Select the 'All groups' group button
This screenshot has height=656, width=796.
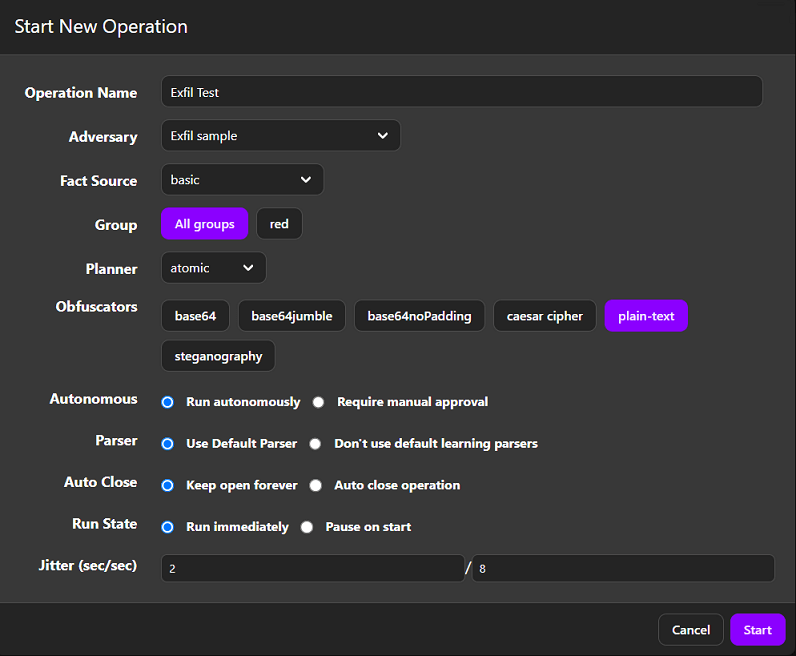[x=204, y=224]
